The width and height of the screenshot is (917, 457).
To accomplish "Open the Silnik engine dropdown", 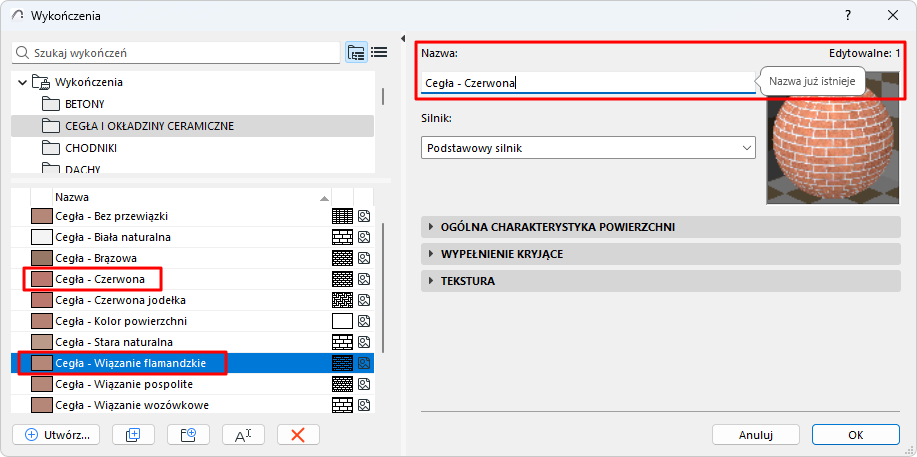I will pos(587,148).
